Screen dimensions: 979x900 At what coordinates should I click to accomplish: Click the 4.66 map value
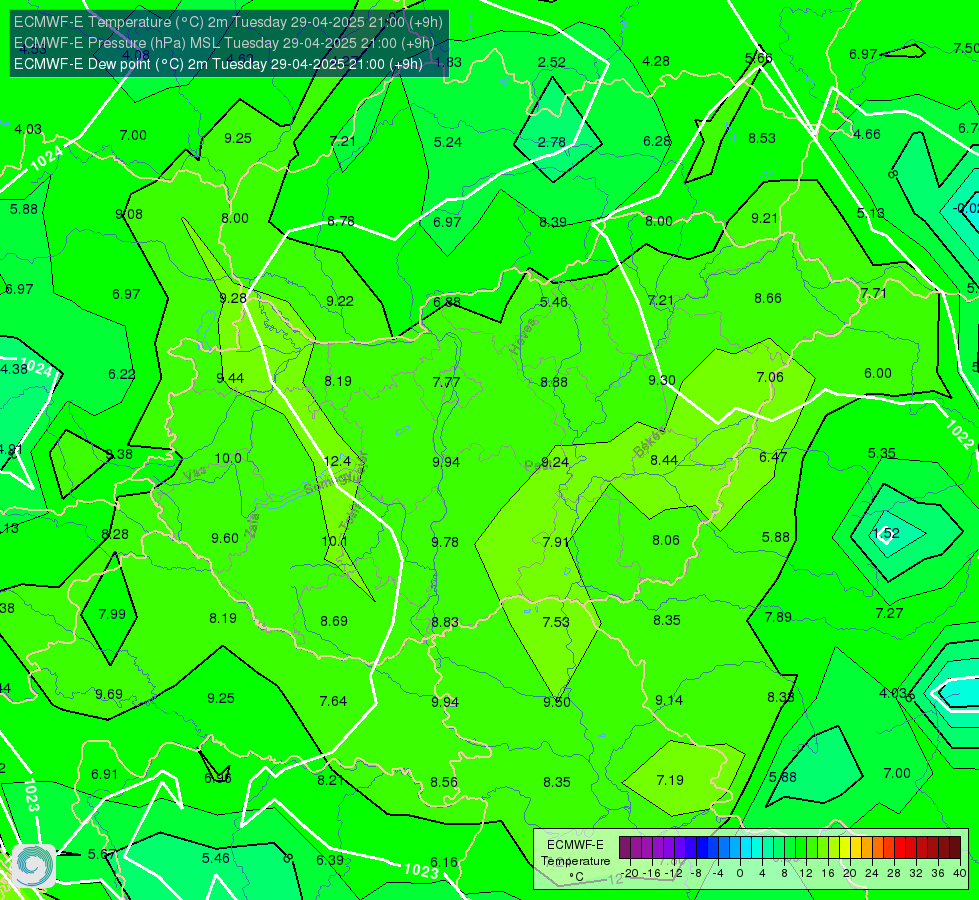point(867,134)
